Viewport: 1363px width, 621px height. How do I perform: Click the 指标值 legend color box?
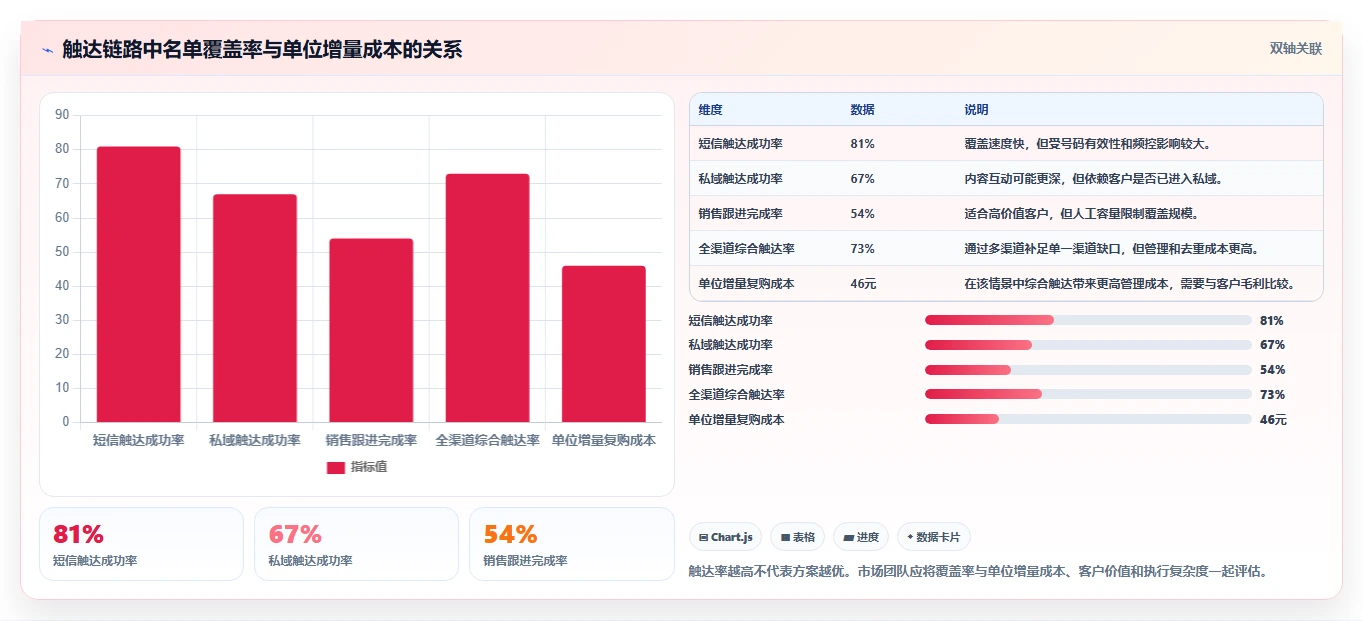(x=336, y=467)
